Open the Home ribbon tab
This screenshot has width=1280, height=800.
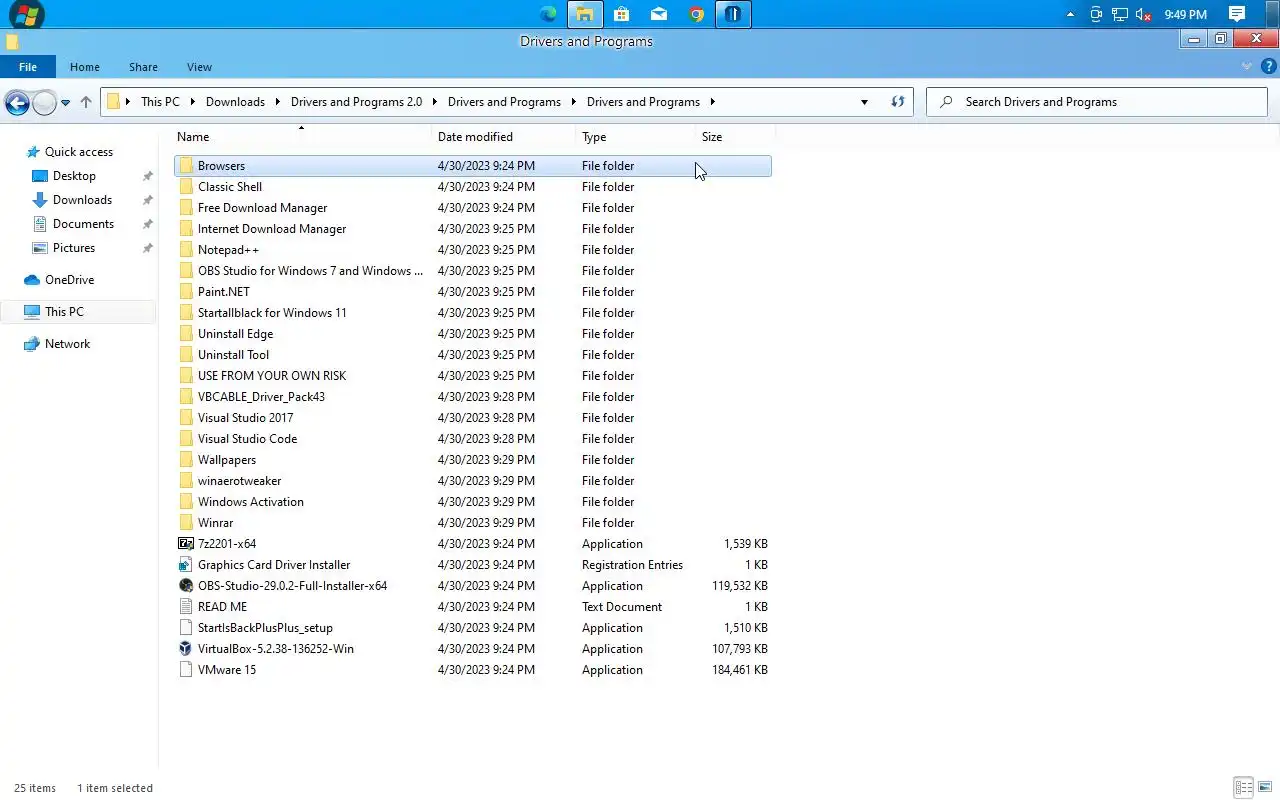tap(85, 67)
